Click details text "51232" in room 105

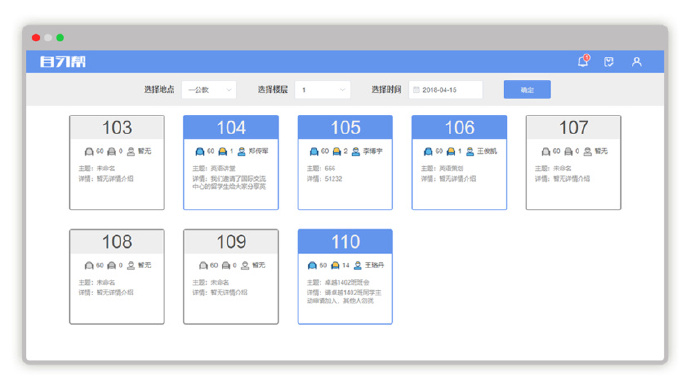click(333, 179)
